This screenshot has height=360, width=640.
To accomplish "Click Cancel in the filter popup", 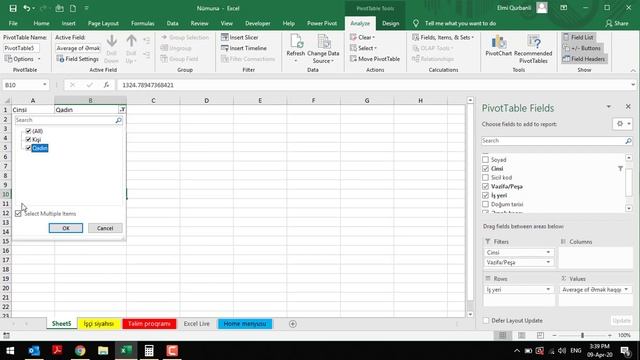I will [x=105, y=228].
